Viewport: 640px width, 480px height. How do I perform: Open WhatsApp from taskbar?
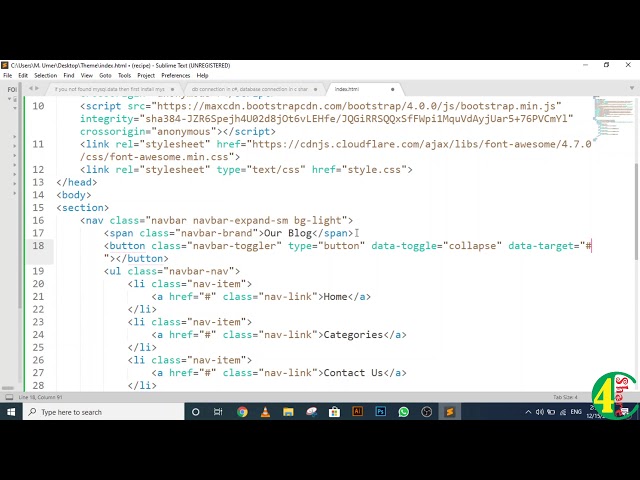coord(404,412)
